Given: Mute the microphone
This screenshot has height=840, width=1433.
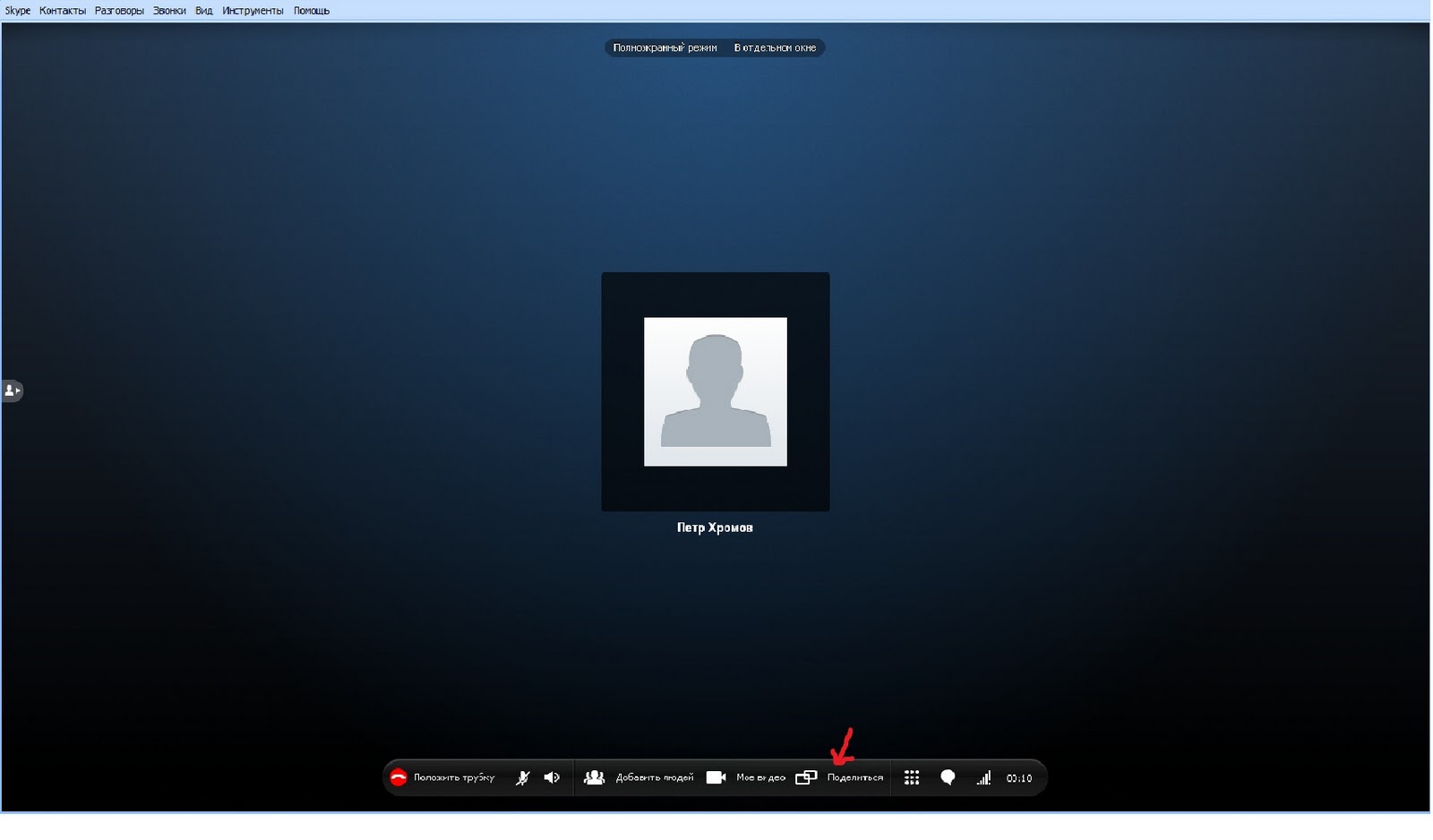Looking at the screenshot, I should tap(522, 777).
